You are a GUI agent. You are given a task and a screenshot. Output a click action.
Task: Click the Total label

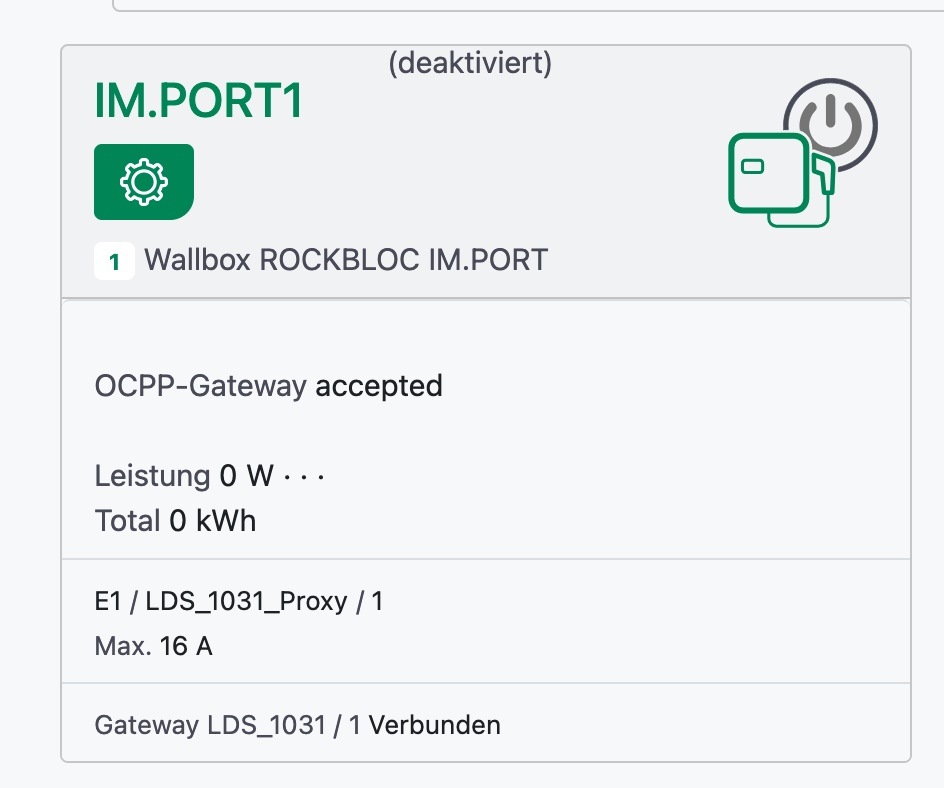coord(127,520)
